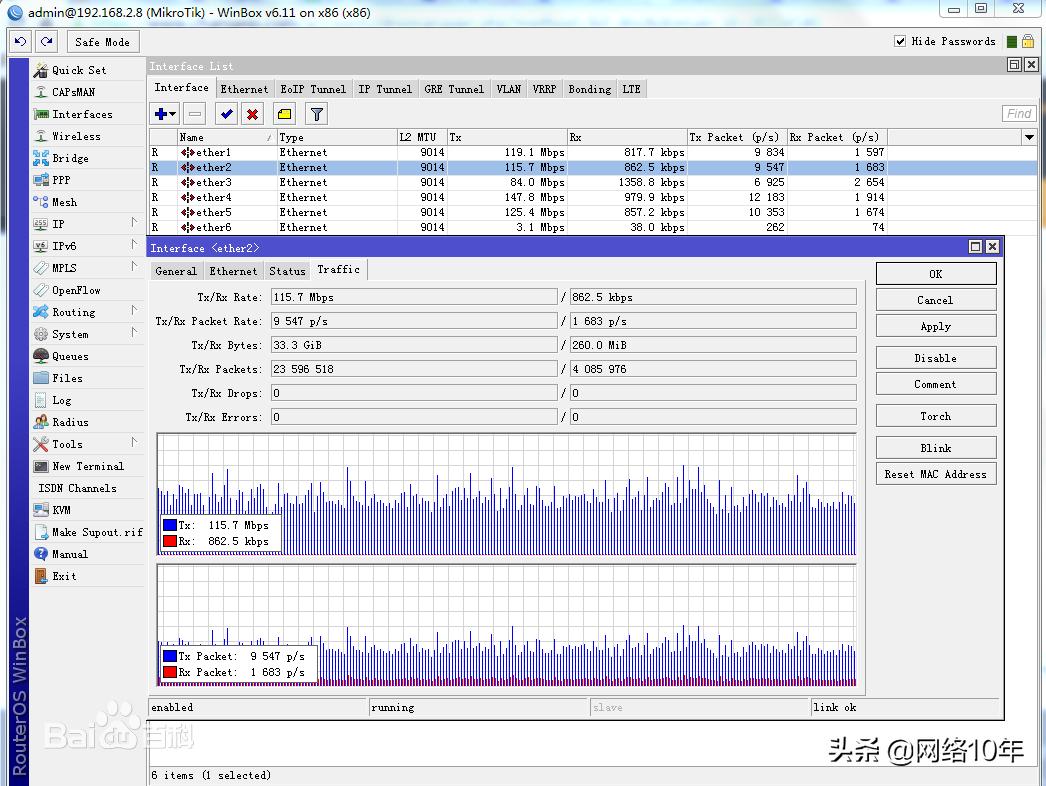Image resolution: width=1046 pixels, height=786 pixels.
Task: Click the blue Tx legend swatch
Action: [170, 525]
